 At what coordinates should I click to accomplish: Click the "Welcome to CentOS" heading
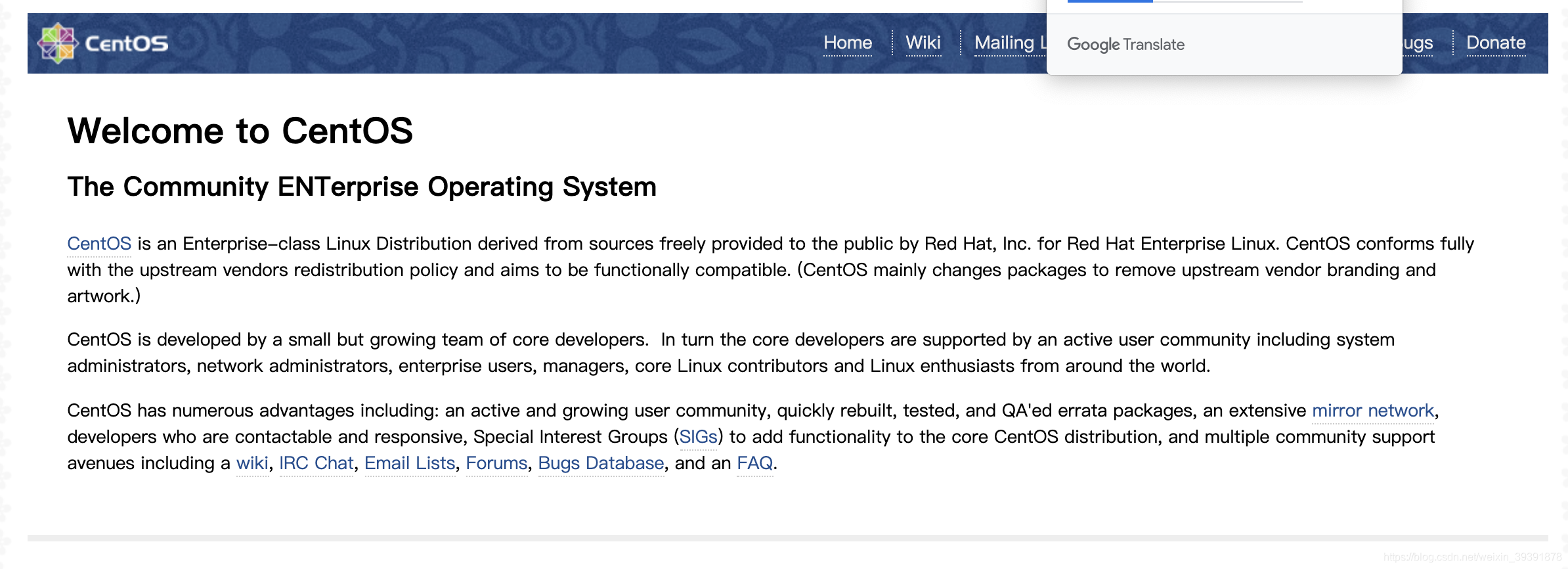pyautogui.click(x=240, y=131)
